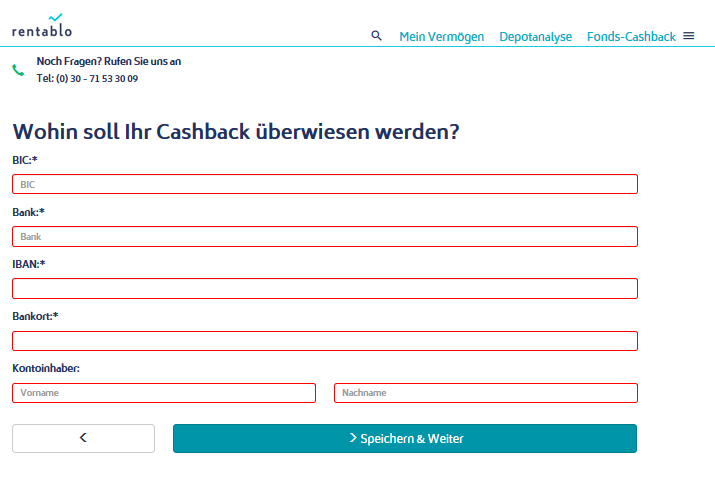715x491 pixels.
Task: Open the hamburger menu icon
Action: pyautogui.click(x=689, y=36)
